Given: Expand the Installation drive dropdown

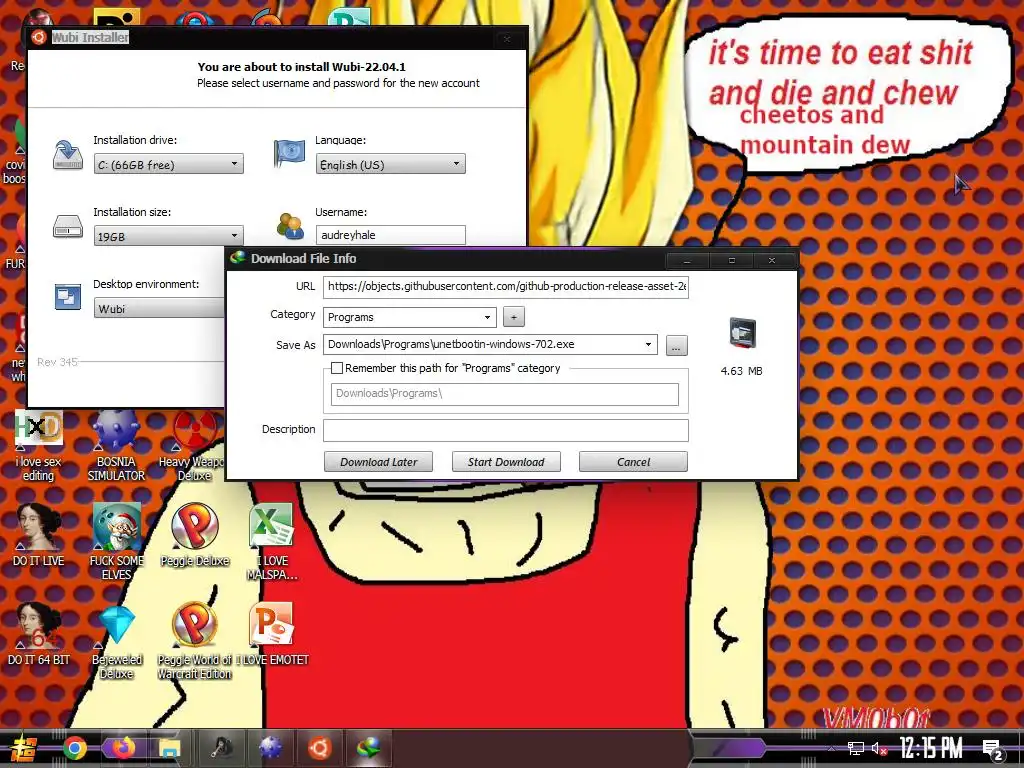Looking at the screenshot, I should pyautogui.click(x=168, y=164).
